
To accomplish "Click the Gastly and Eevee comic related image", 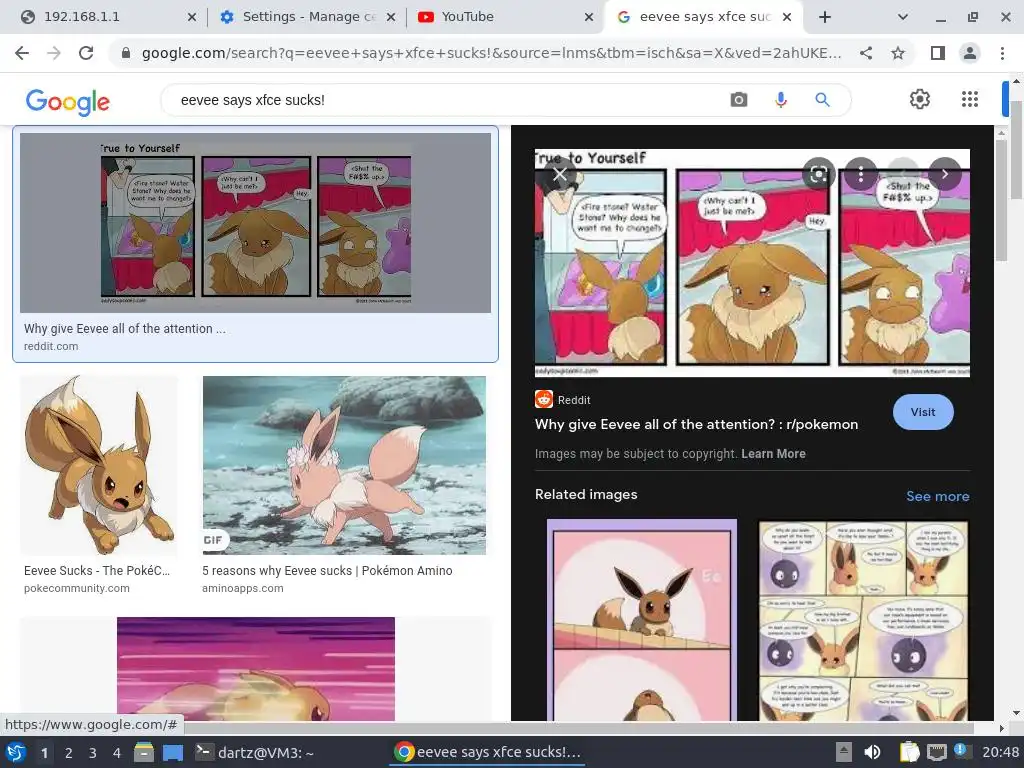I will tap(863, 620).
